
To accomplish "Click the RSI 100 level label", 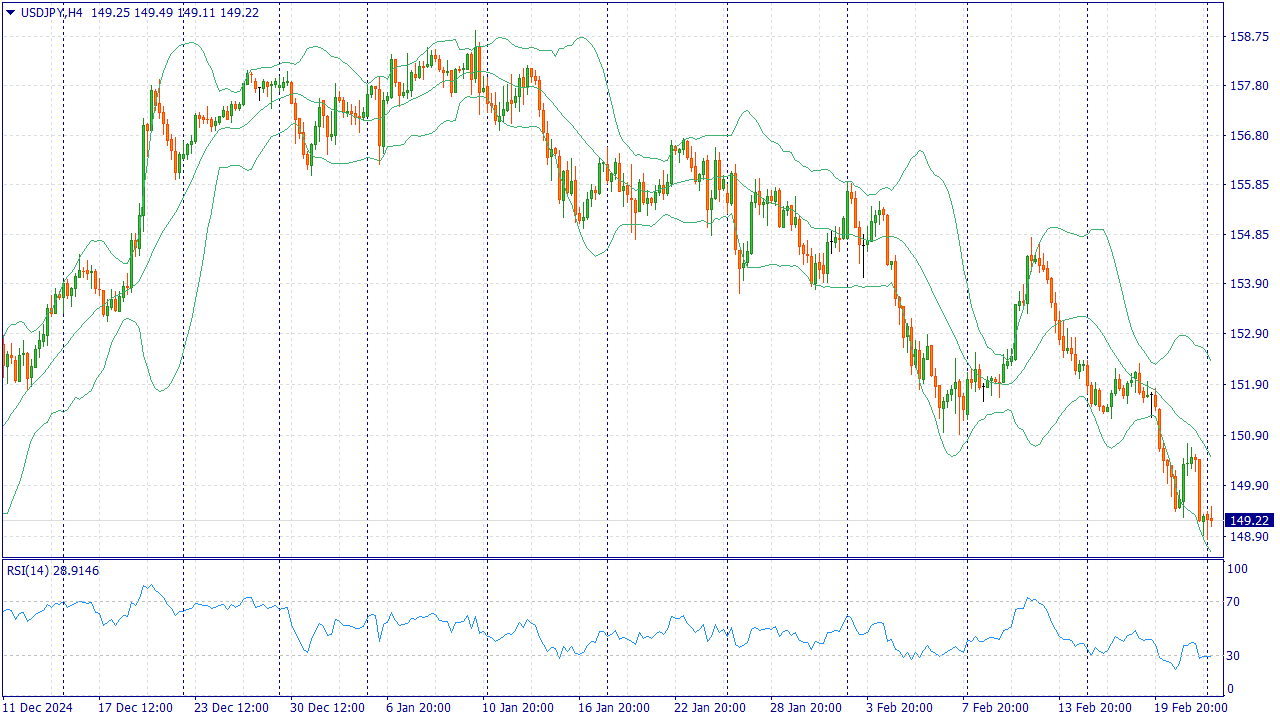I will point(1238,569).
